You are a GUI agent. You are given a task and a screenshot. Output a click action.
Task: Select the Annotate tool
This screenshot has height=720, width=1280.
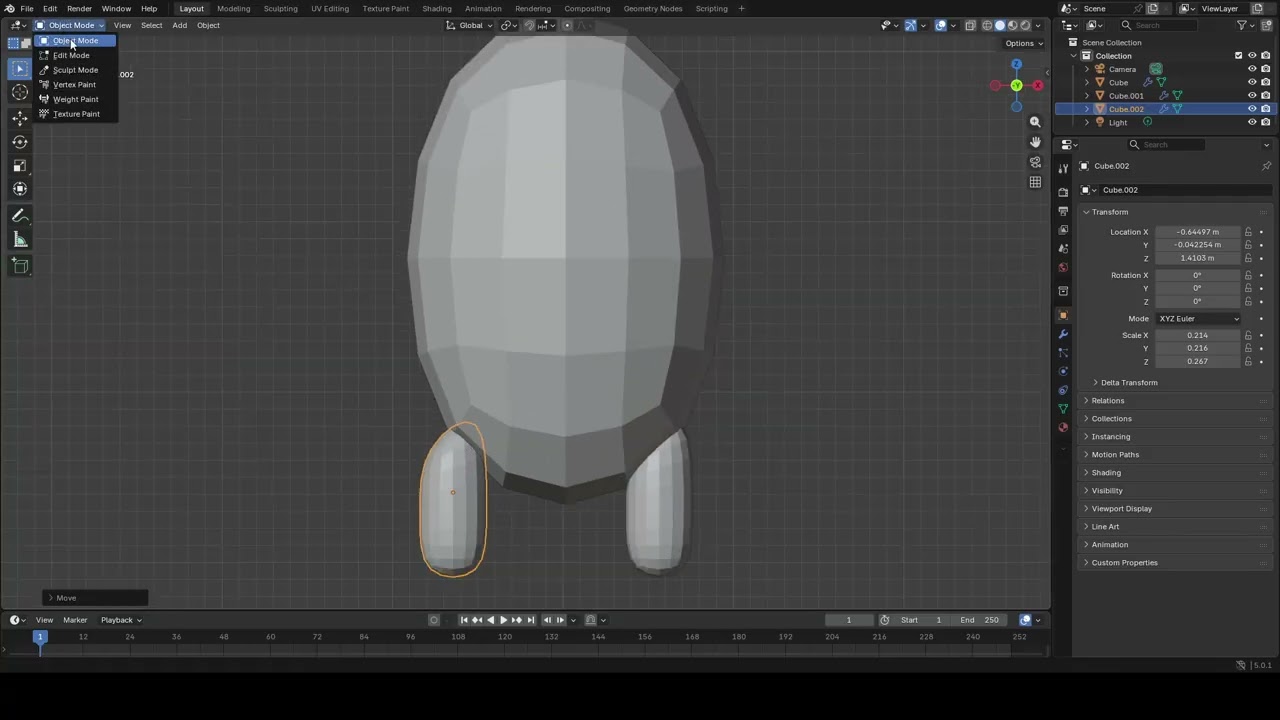tap(20, 216)
